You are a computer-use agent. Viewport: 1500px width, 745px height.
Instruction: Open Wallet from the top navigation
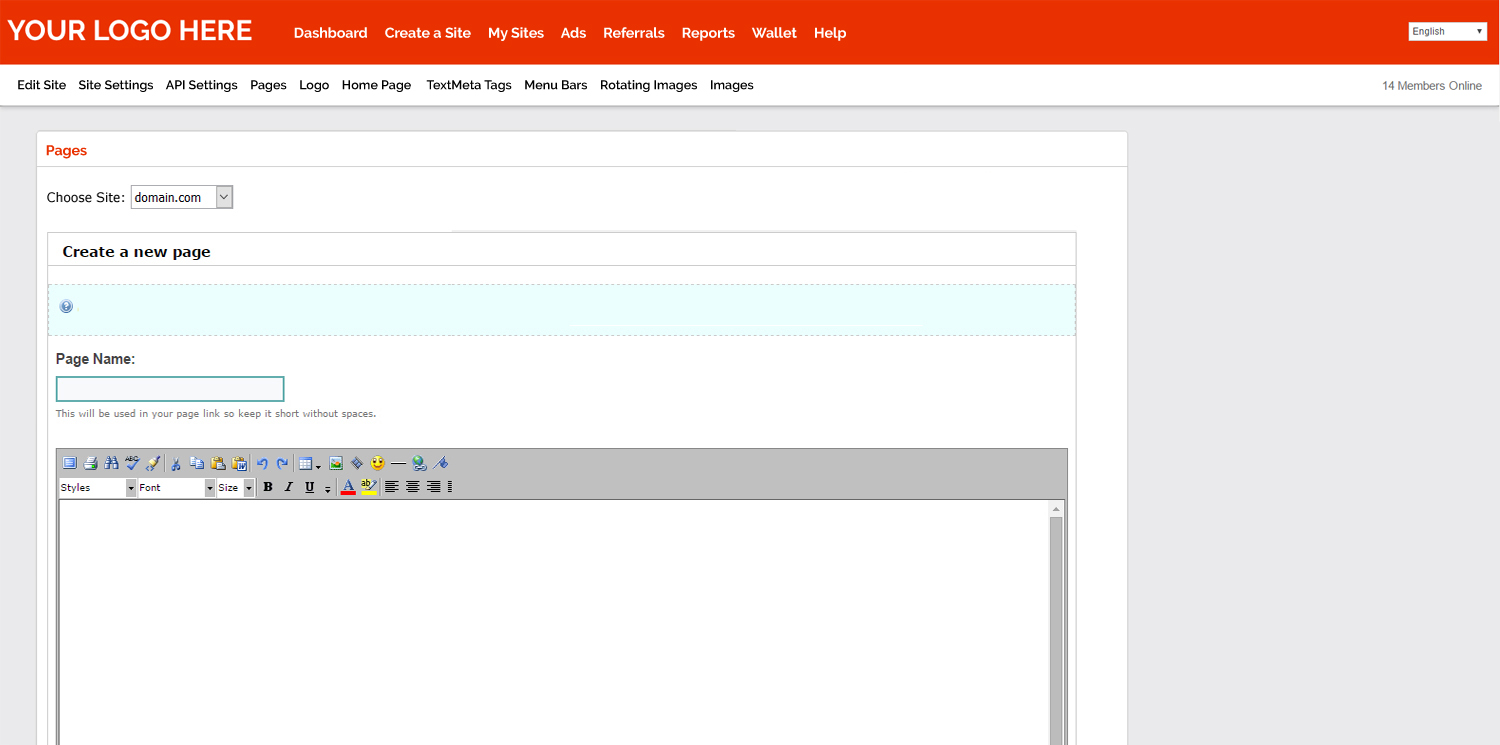tap(774, 33)
